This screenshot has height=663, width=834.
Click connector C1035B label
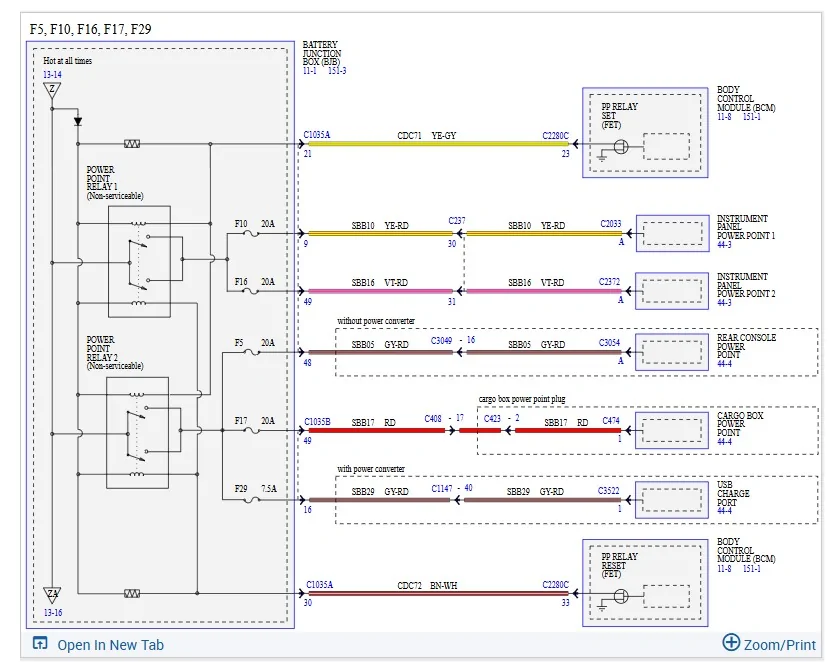click(317, 422)
